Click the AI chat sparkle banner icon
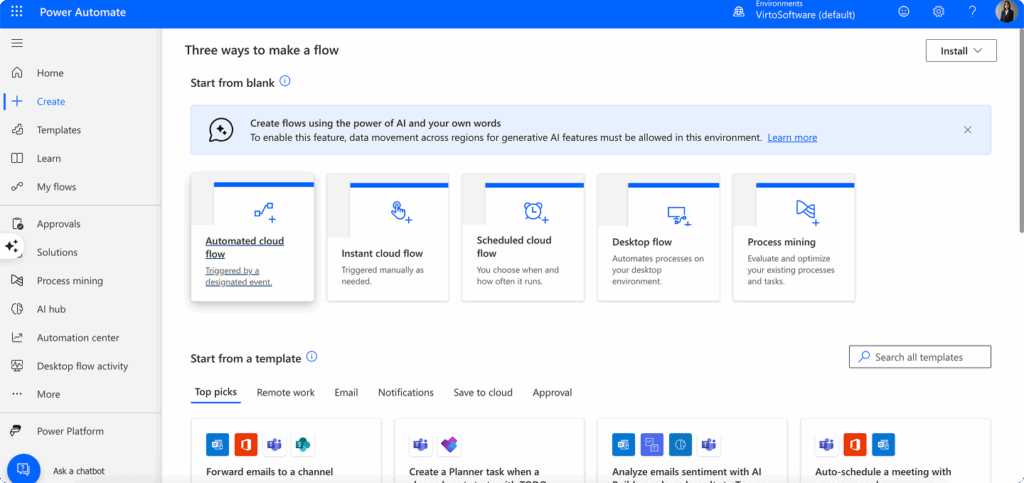Image resolution: width=1024 pixels, height=483 pixels. point(221,130)
